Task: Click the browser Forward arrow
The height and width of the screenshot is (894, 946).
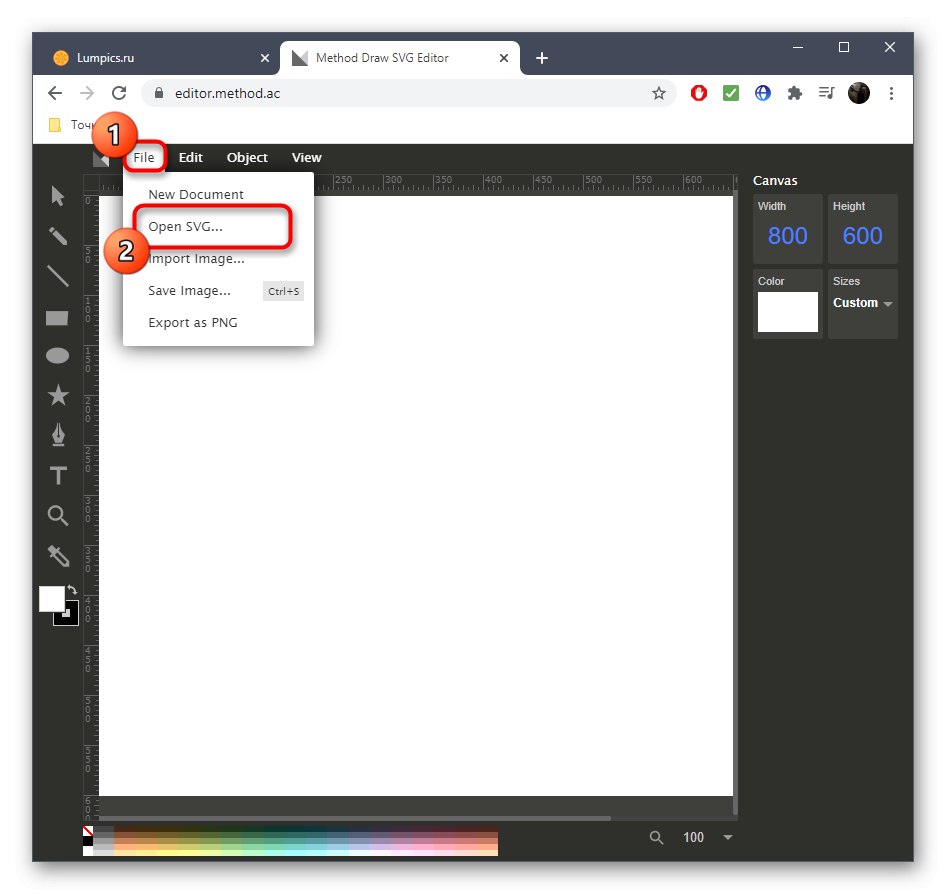Action: pyautogui.click(x=87, y=93)
